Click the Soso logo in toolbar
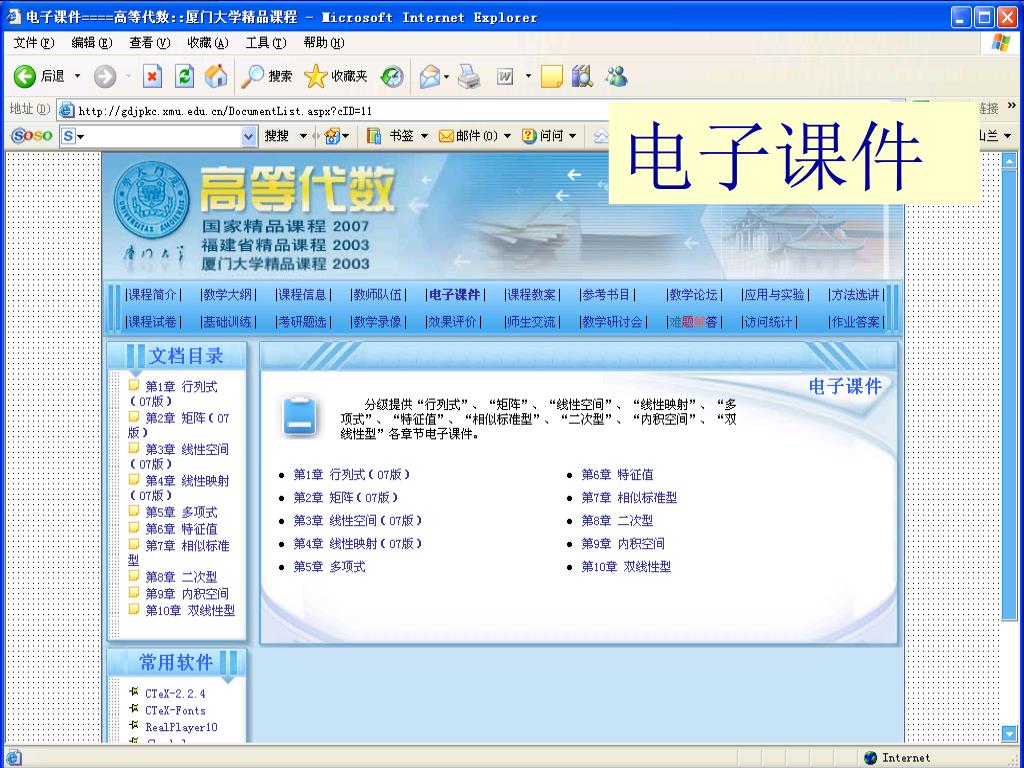 [x=31, y=136]
